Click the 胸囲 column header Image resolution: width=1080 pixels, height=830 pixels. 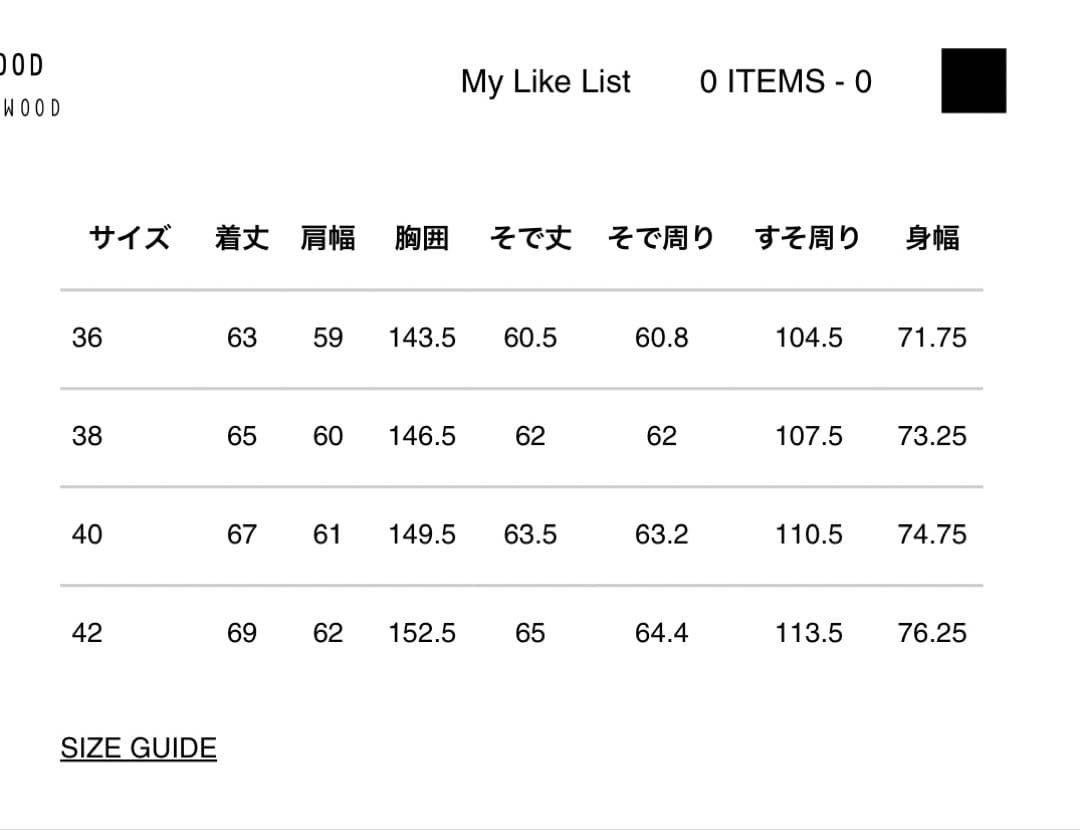click(x=422, y=238)
